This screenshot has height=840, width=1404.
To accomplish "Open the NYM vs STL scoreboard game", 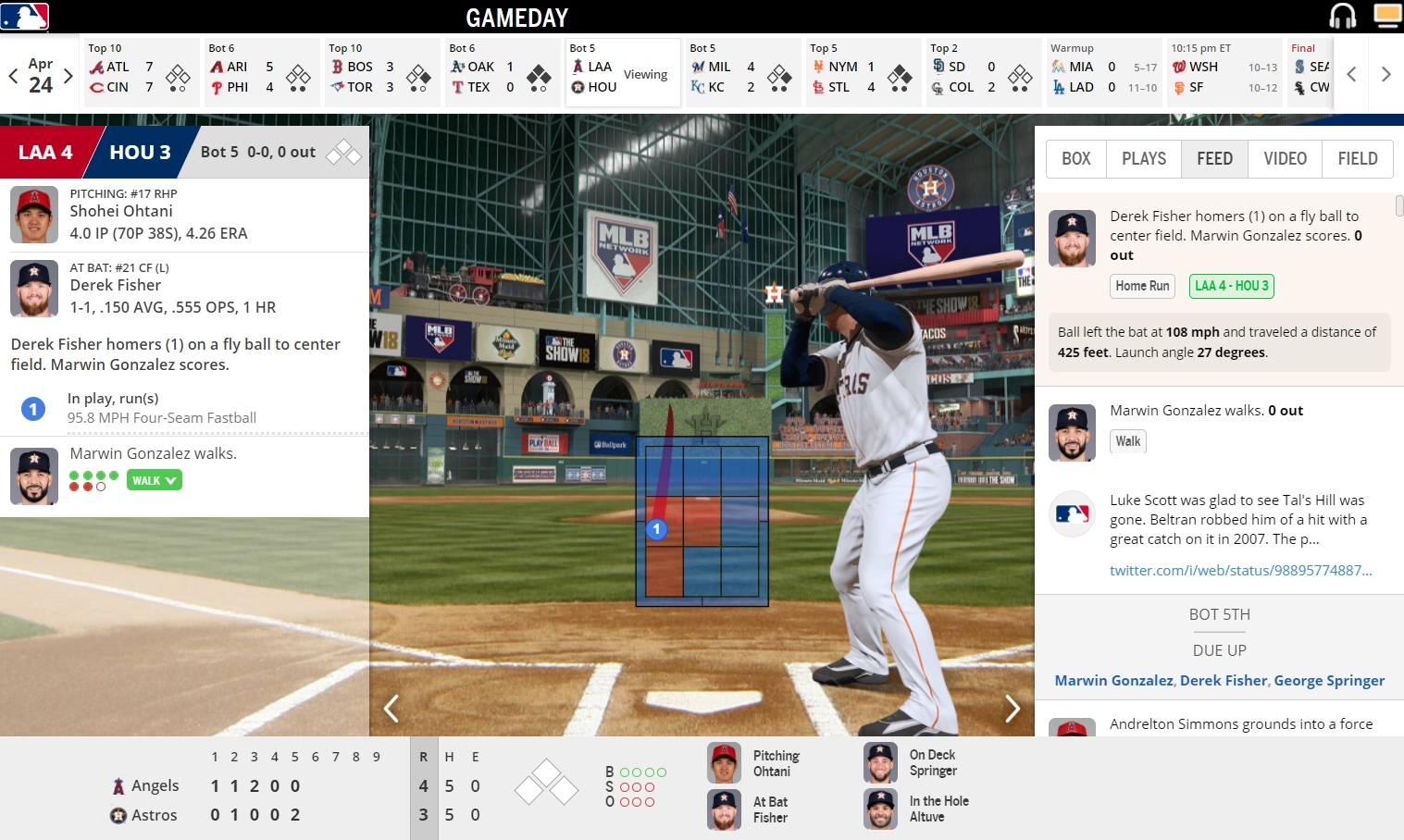I will [862, 72].
